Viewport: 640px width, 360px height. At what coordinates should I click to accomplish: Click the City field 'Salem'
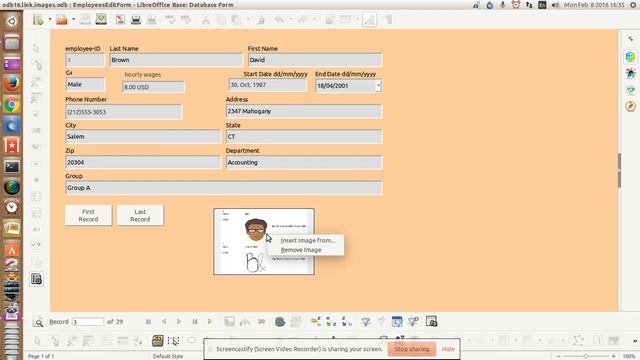point(142,137)
